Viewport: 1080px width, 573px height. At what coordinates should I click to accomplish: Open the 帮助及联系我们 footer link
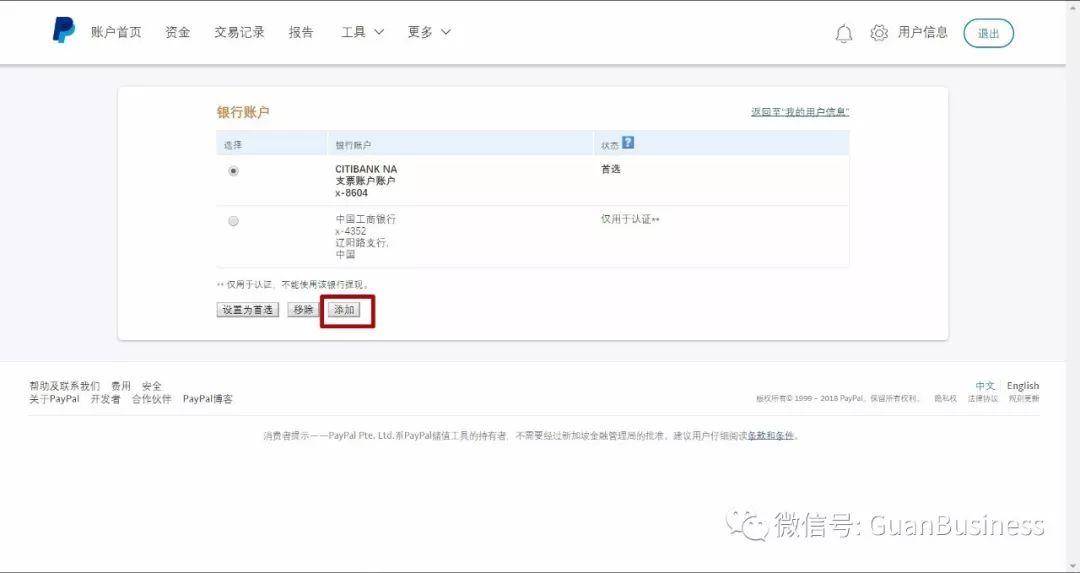click(x=64, y=386)
